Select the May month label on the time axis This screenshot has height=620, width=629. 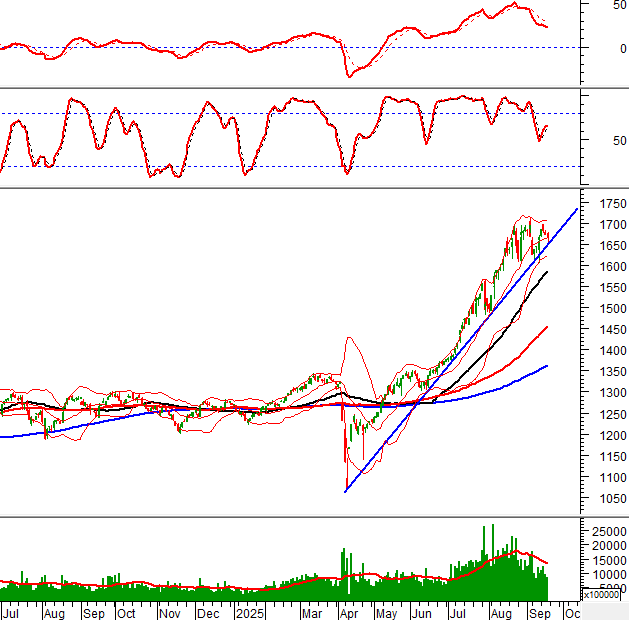[x=386, y=614]
